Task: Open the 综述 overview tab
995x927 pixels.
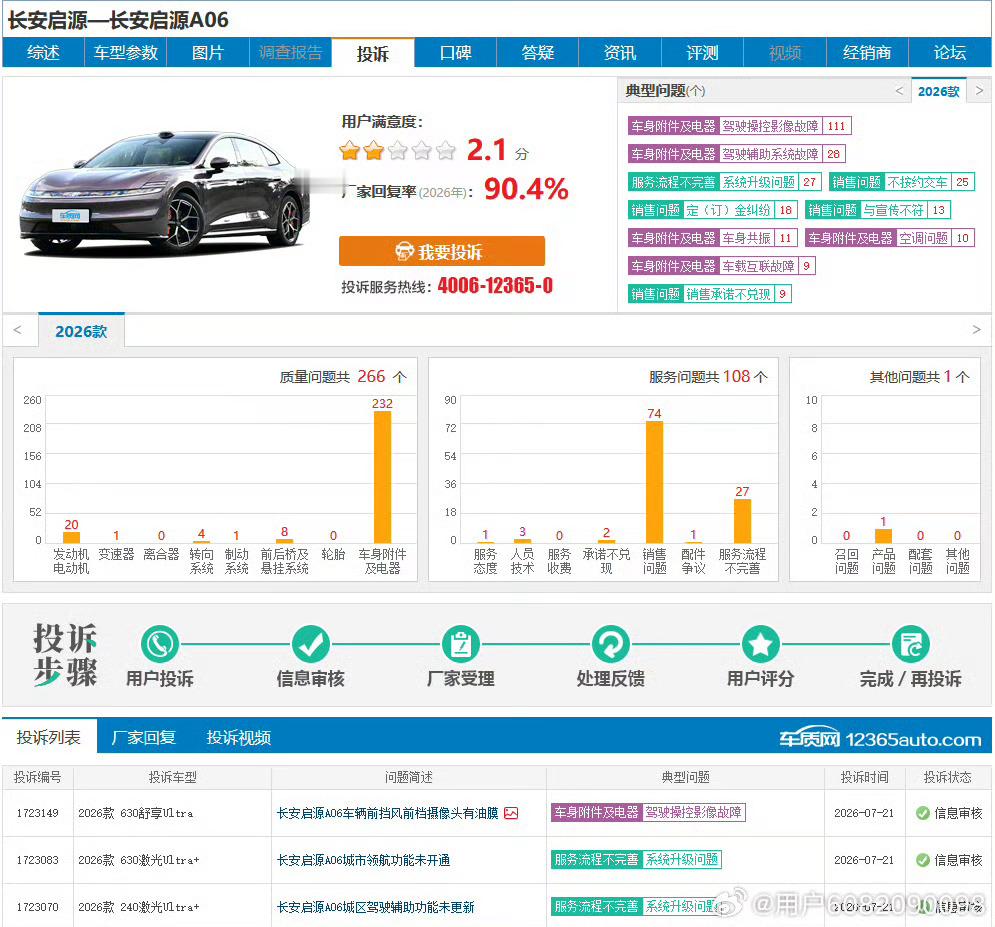Action: click(43, 53)
